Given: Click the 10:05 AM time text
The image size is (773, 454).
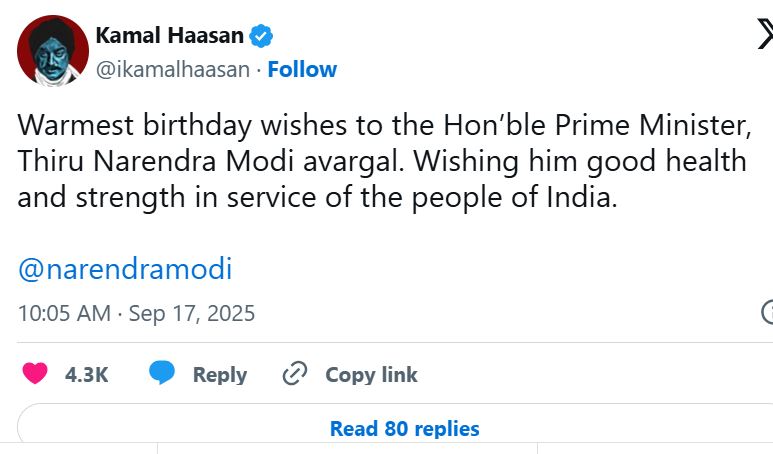Looking at the screenshot, I should point(64,313).
